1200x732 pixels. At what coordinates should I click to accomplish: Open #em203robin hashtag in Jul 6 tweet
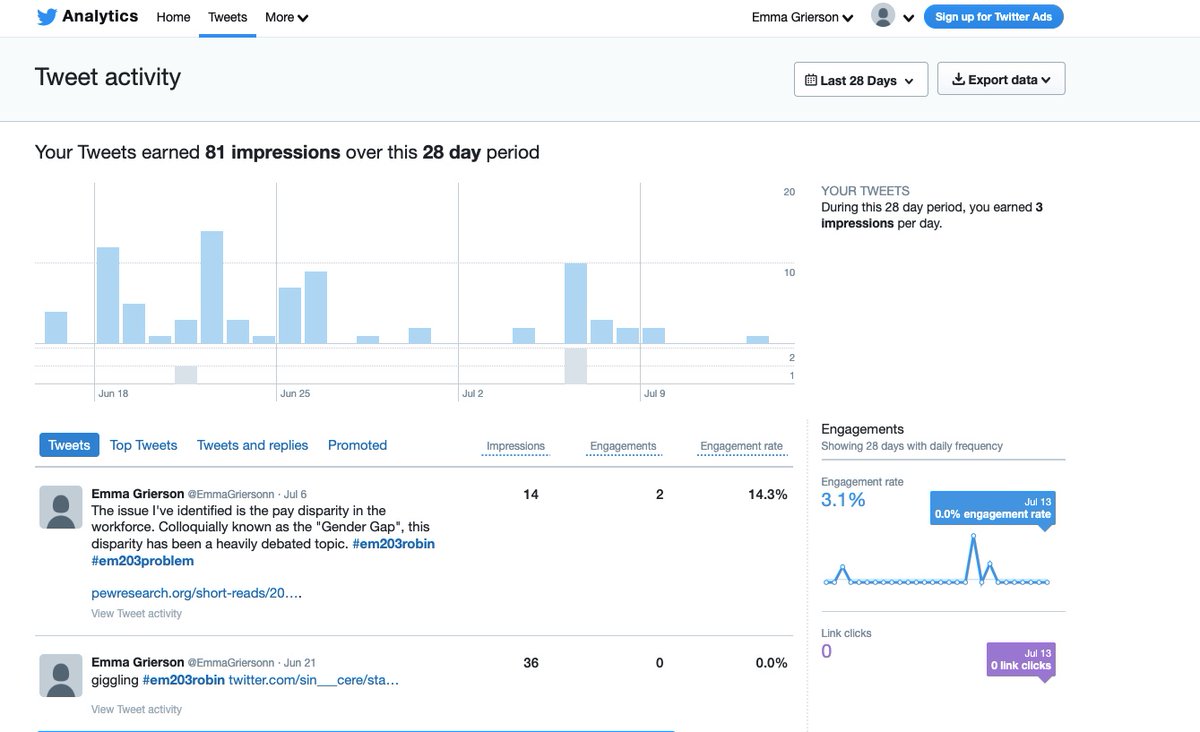(393, 544)
